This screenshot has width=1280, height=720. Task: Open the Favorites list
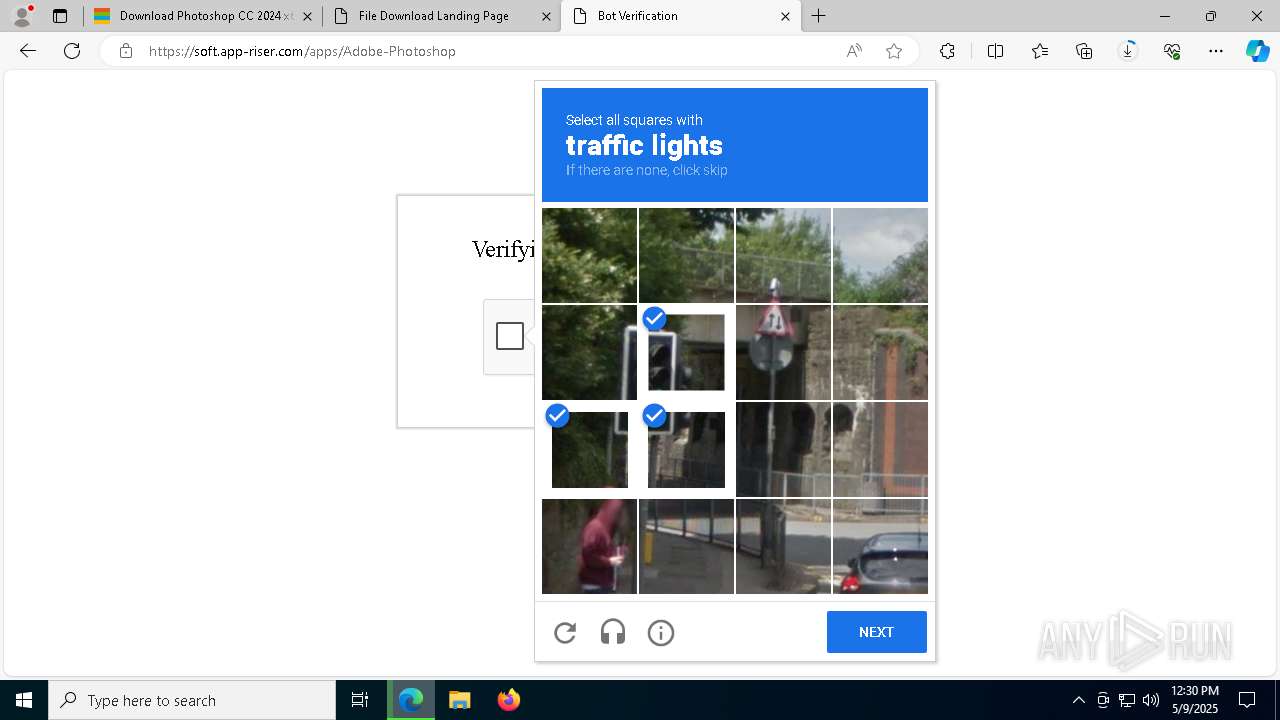(x=1040, y=51)
